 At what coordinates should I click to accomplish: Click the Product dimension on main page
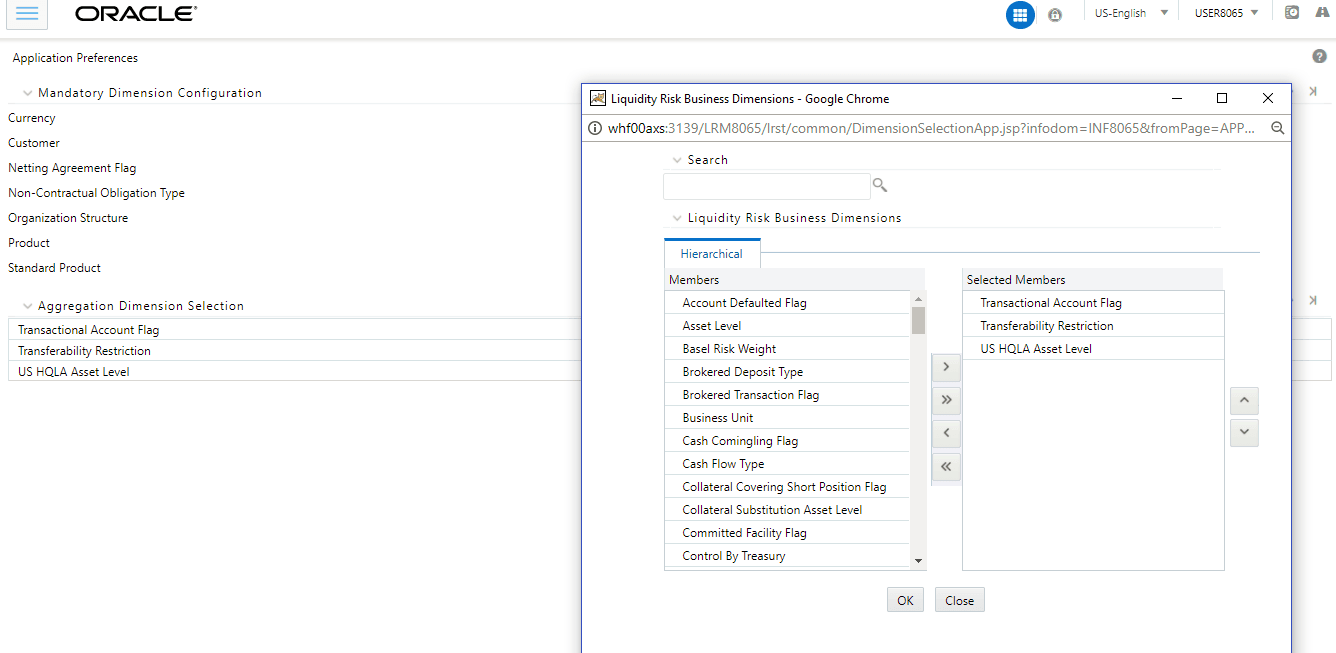click(x=29, y=243)
